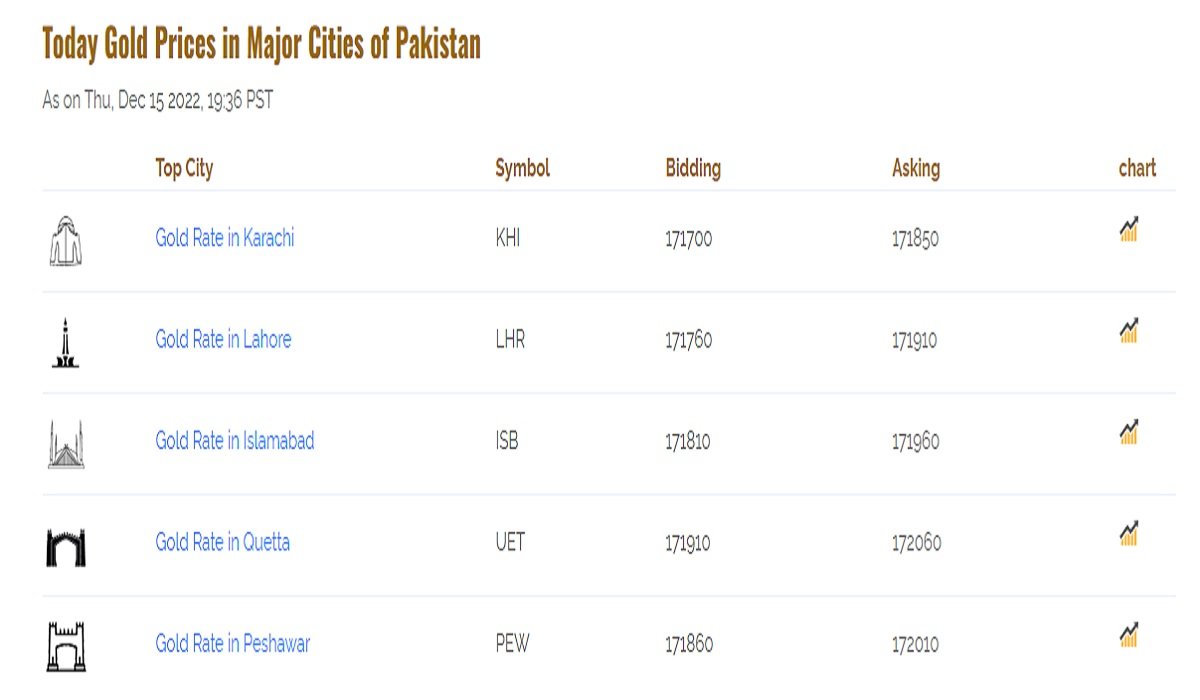The image size is (1200, 700).
Task: Click the Top City column header
Action: pos(184,169)
